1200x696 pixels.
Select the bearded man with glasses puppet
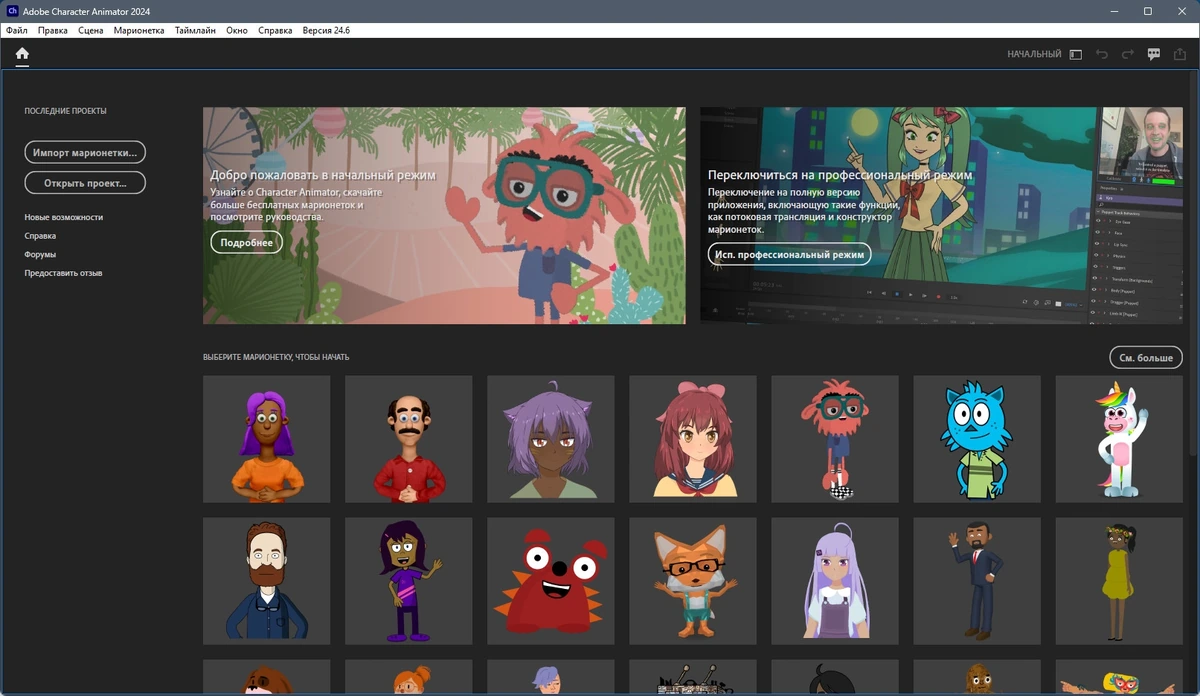pyautogui.click(x=267, y=581)
